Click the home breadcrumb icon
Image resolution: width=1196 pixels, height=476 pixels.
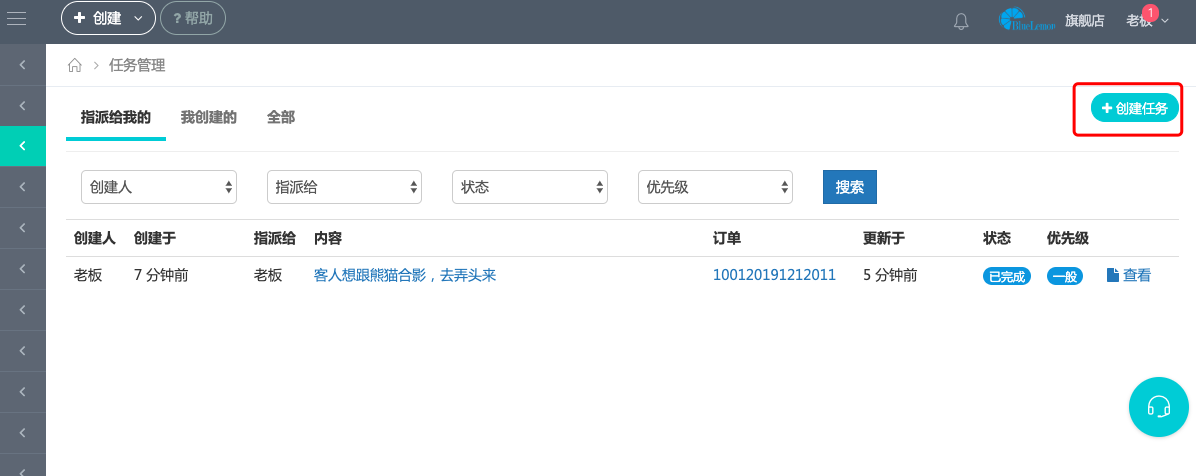point(74,66)
